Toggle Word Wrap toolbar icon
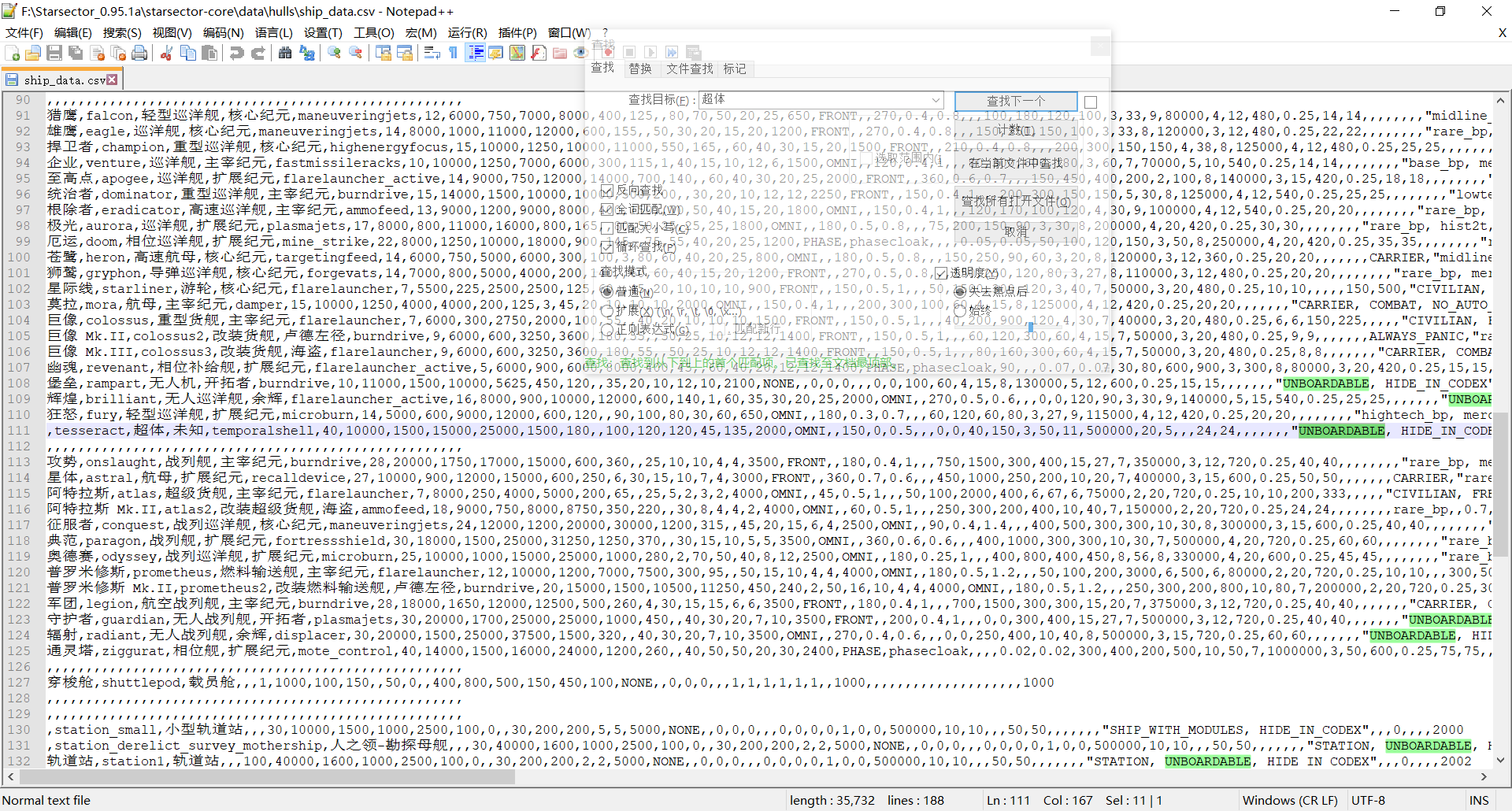The height and width of the screenshot is (811, 1512). [x=432, y=53]
